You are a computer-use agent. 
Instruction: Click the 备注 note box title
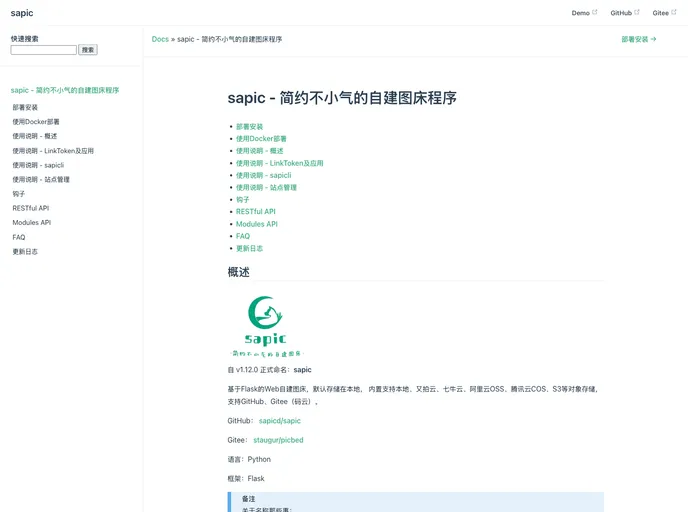248,499
